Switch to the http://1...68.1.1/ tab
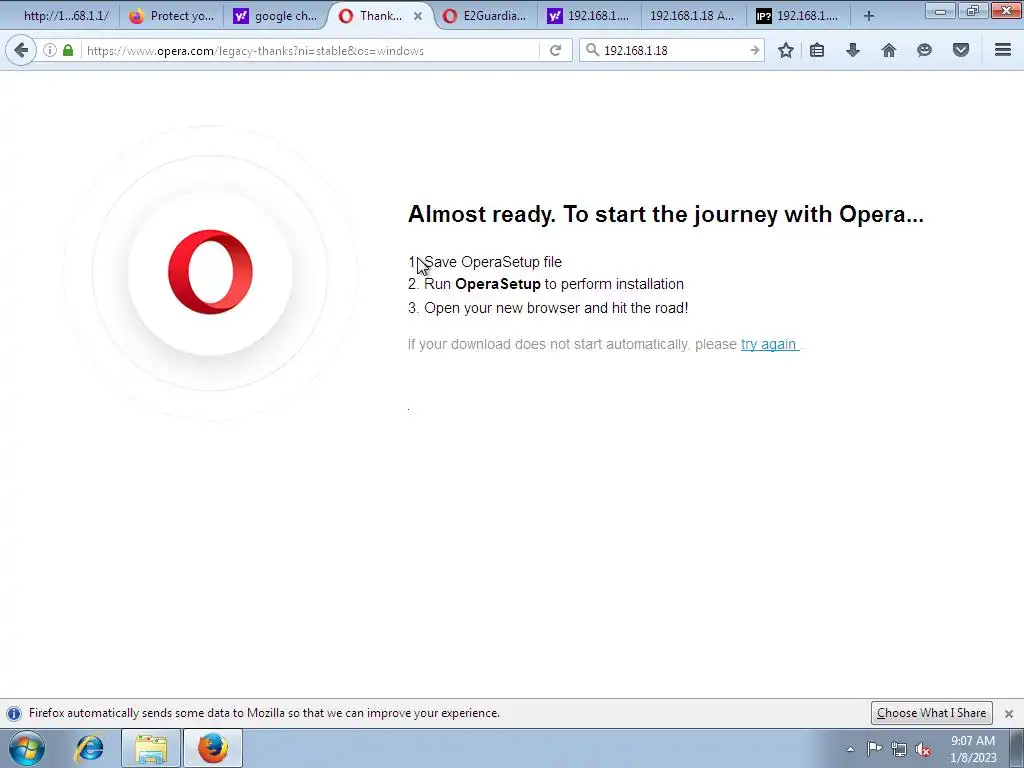The width and height of the screenshot is (1024, 768). point(66,16)
